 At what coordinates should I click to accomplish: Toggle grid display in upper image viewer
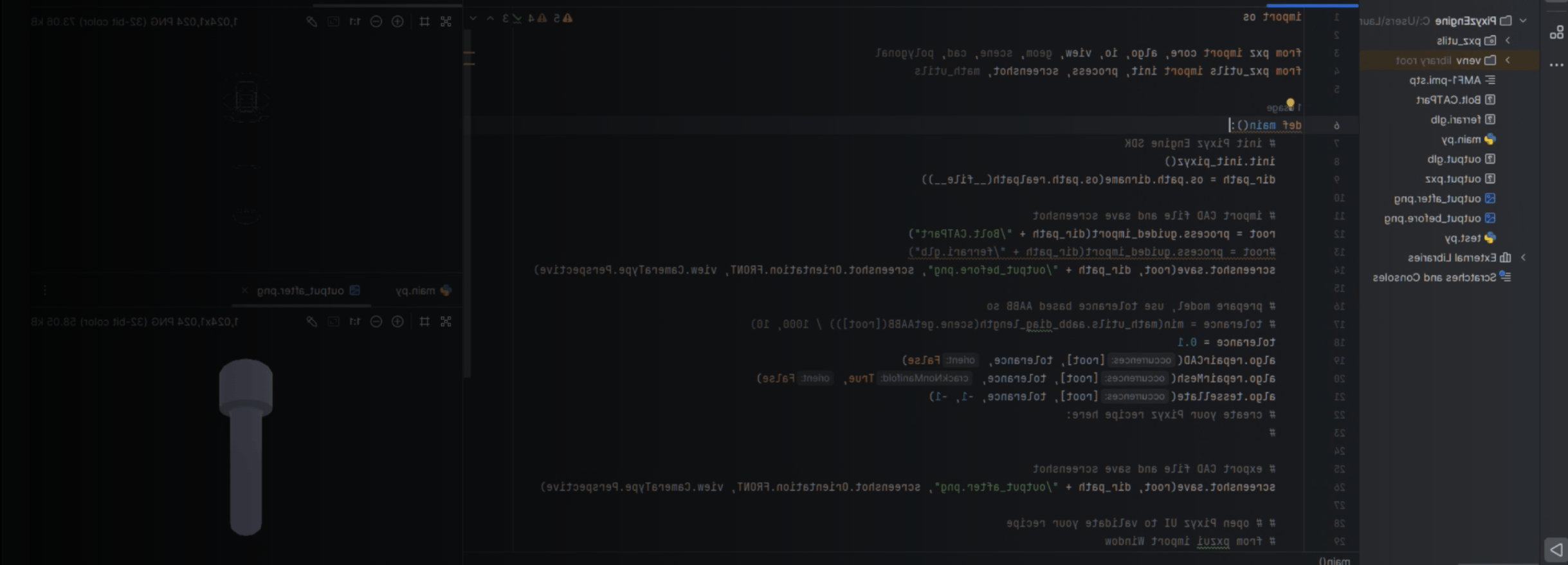pyautogui.click(x=424, y=21)
